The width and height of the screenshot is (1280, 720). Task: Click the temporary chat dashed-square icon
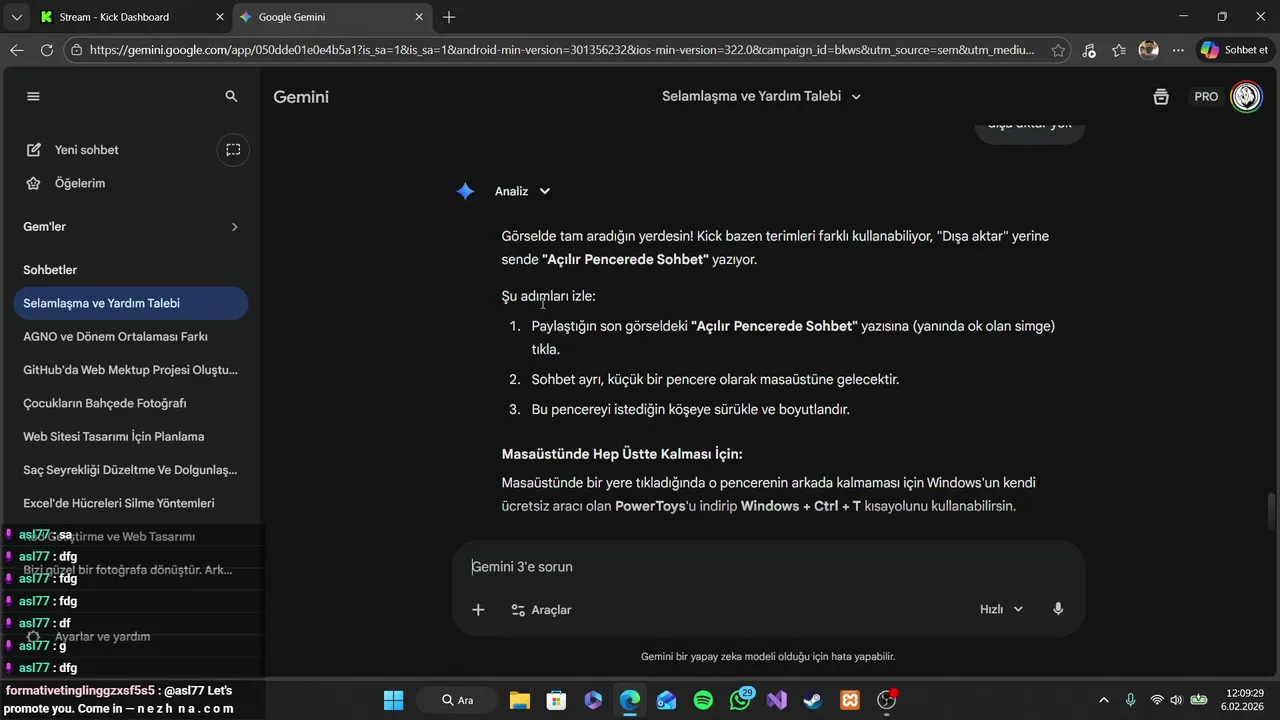tap(233, 150)
